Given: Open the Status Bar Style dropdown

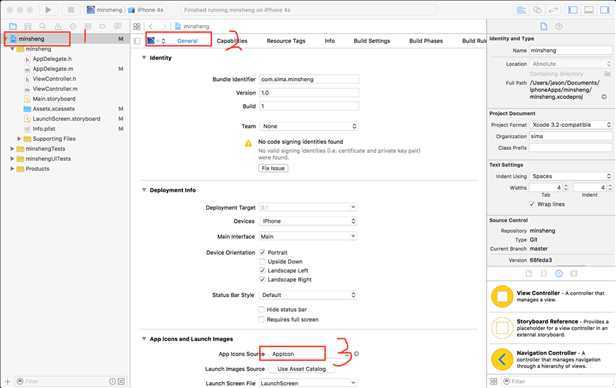Looking at the screenshot, I should [309, 295].
